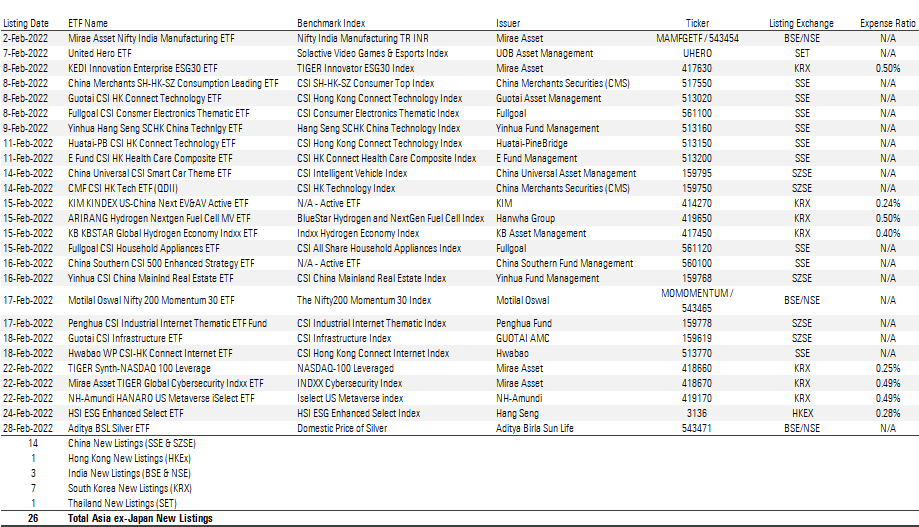Viewport: 919px width, 527px height.
Task: Click Total Asia ex-Japan New Listings label
Action: pyautogui.click(x=140, y=518)
